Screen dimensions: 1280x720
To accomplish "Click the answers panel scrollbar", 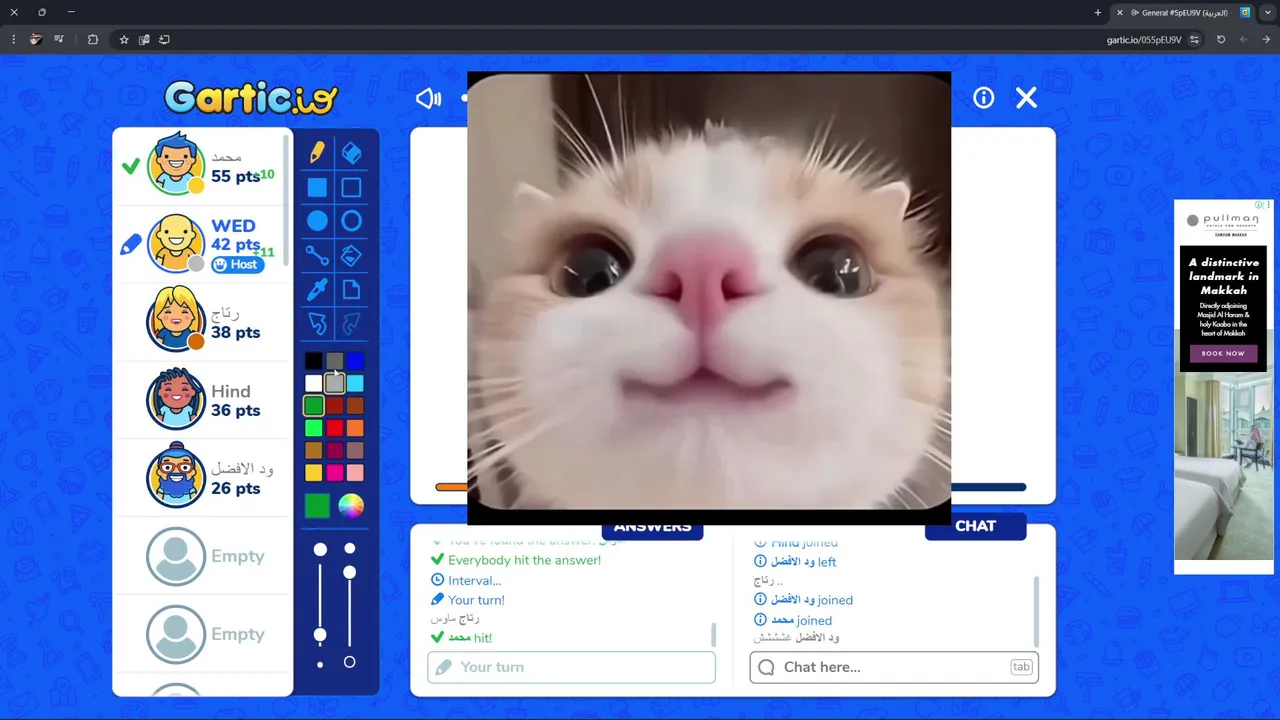I will point(713,634).
